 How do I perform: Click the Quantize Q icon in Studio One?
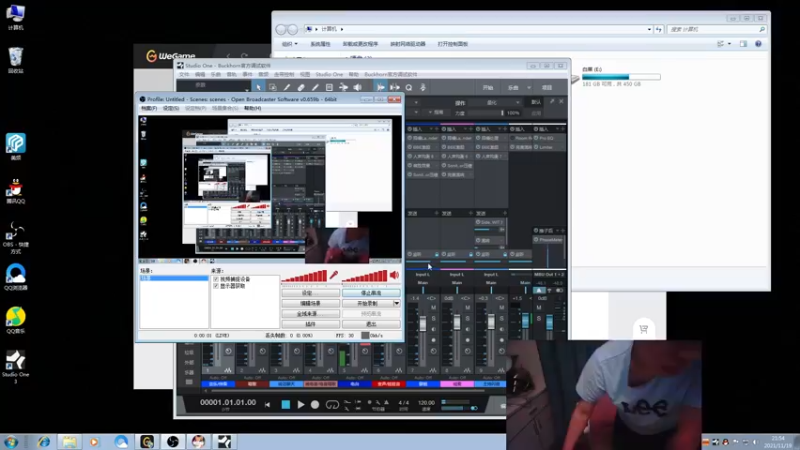pos(409,87)
